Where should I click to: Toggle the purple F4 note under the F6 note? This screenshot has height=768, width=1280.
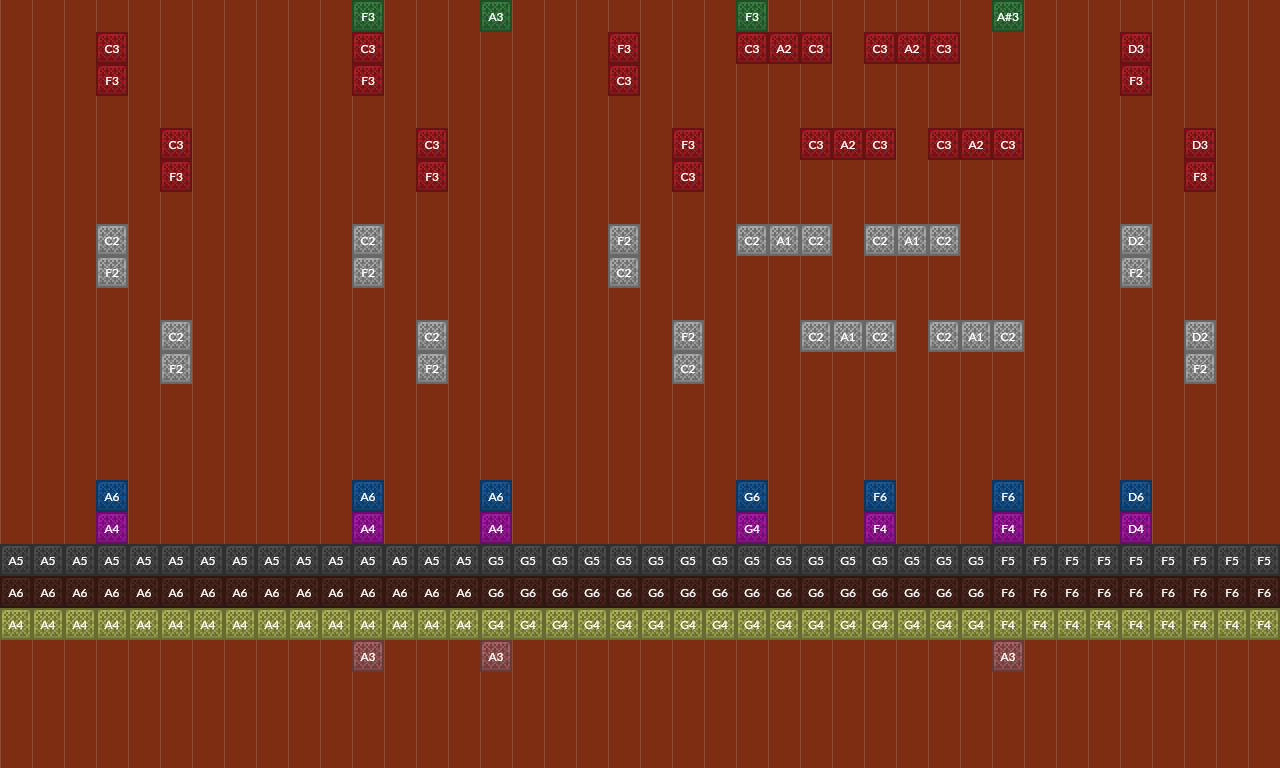tap(879, 528)
